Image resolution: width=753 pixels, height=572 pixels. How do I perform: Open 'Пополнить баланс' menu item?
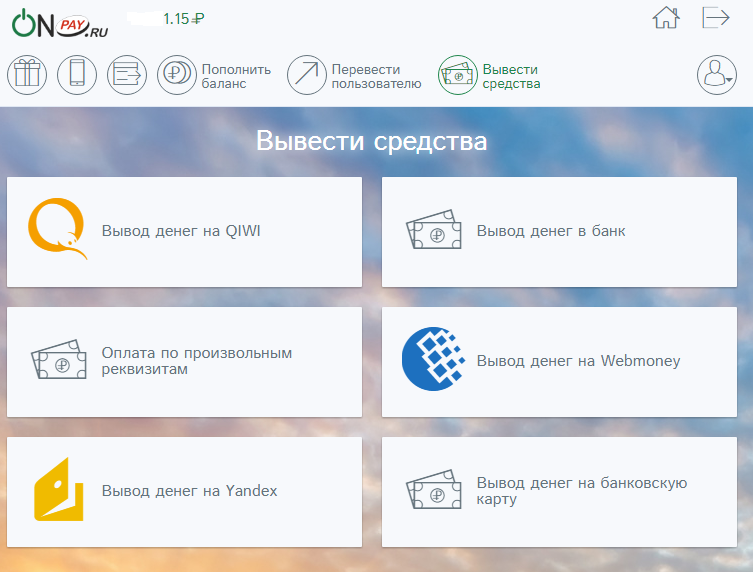pyautogui.click(x=236, y=76)
